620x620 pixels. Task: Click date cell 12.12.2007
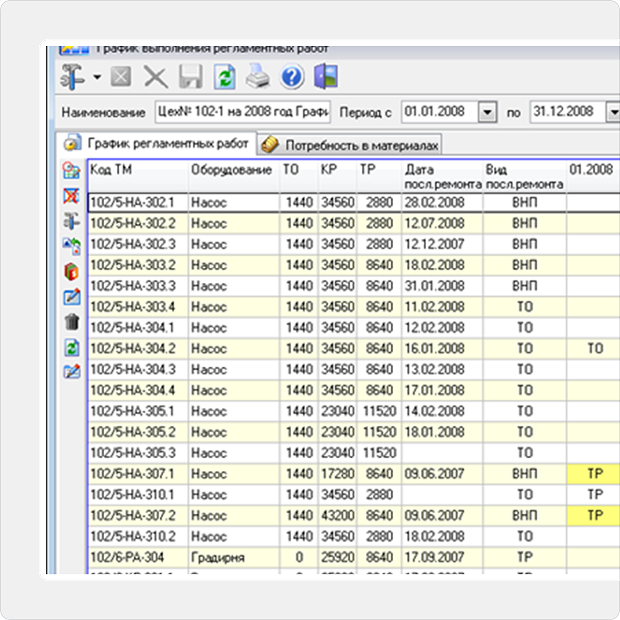(x=442, y=244)
